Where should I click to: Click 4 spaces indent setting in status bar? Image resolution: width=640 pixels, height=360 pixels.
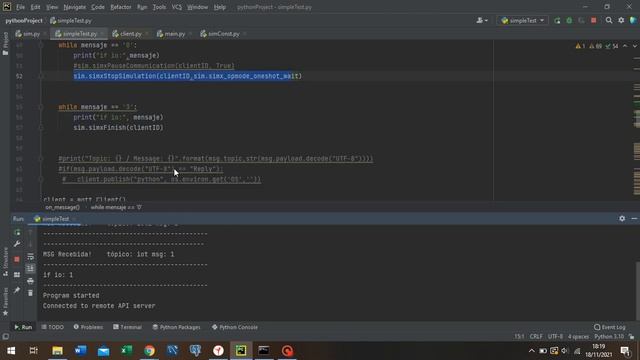578,337
